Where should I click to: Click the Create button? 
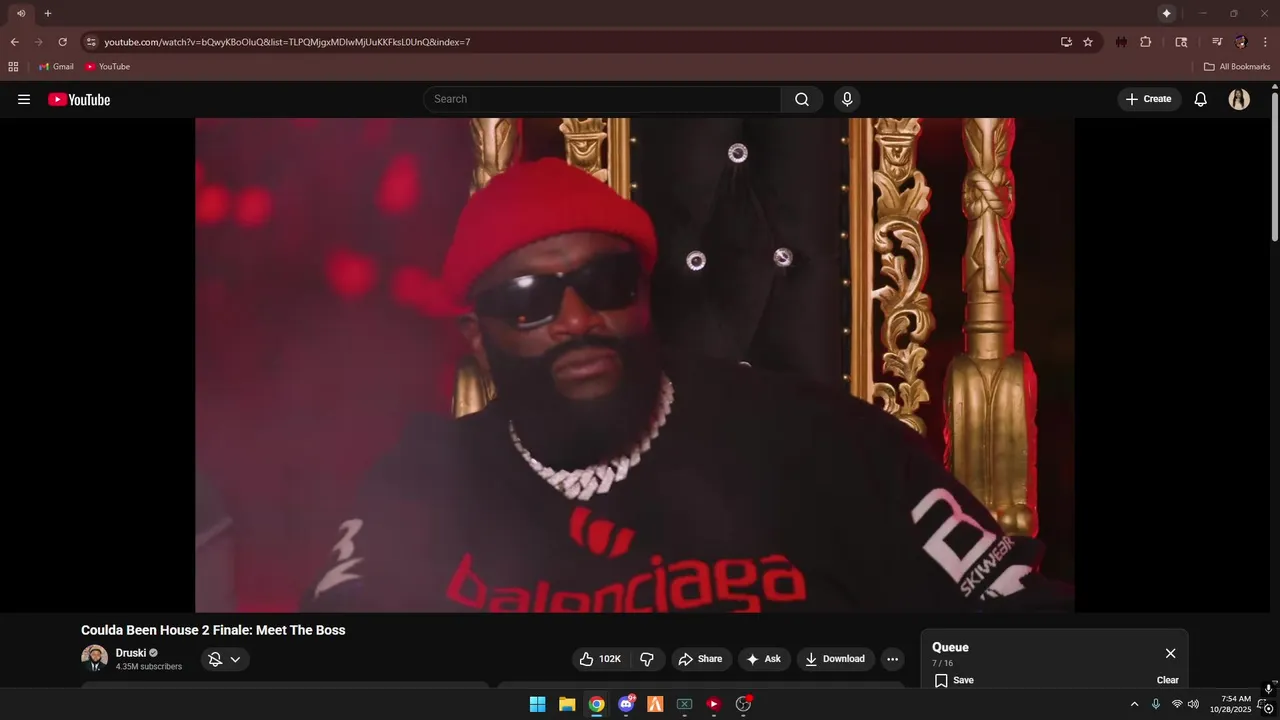pos(1148,99)
